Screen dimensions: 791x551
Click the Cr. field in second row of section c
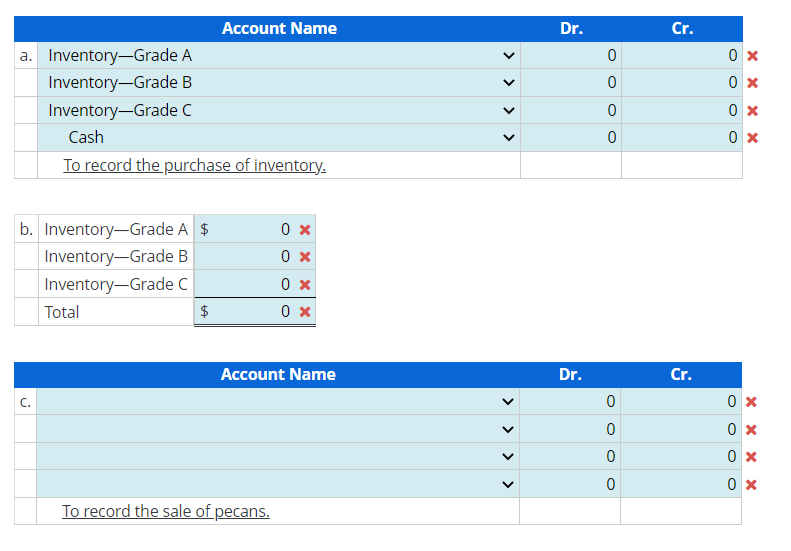pos(681,429)
